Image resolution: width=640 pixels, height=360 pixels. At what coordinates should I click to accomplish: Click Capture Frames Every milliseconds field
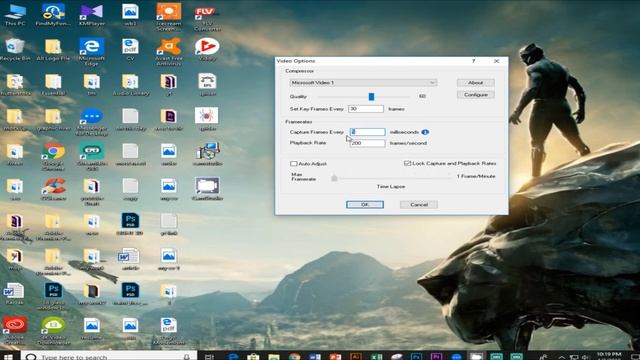coord(367,132)
